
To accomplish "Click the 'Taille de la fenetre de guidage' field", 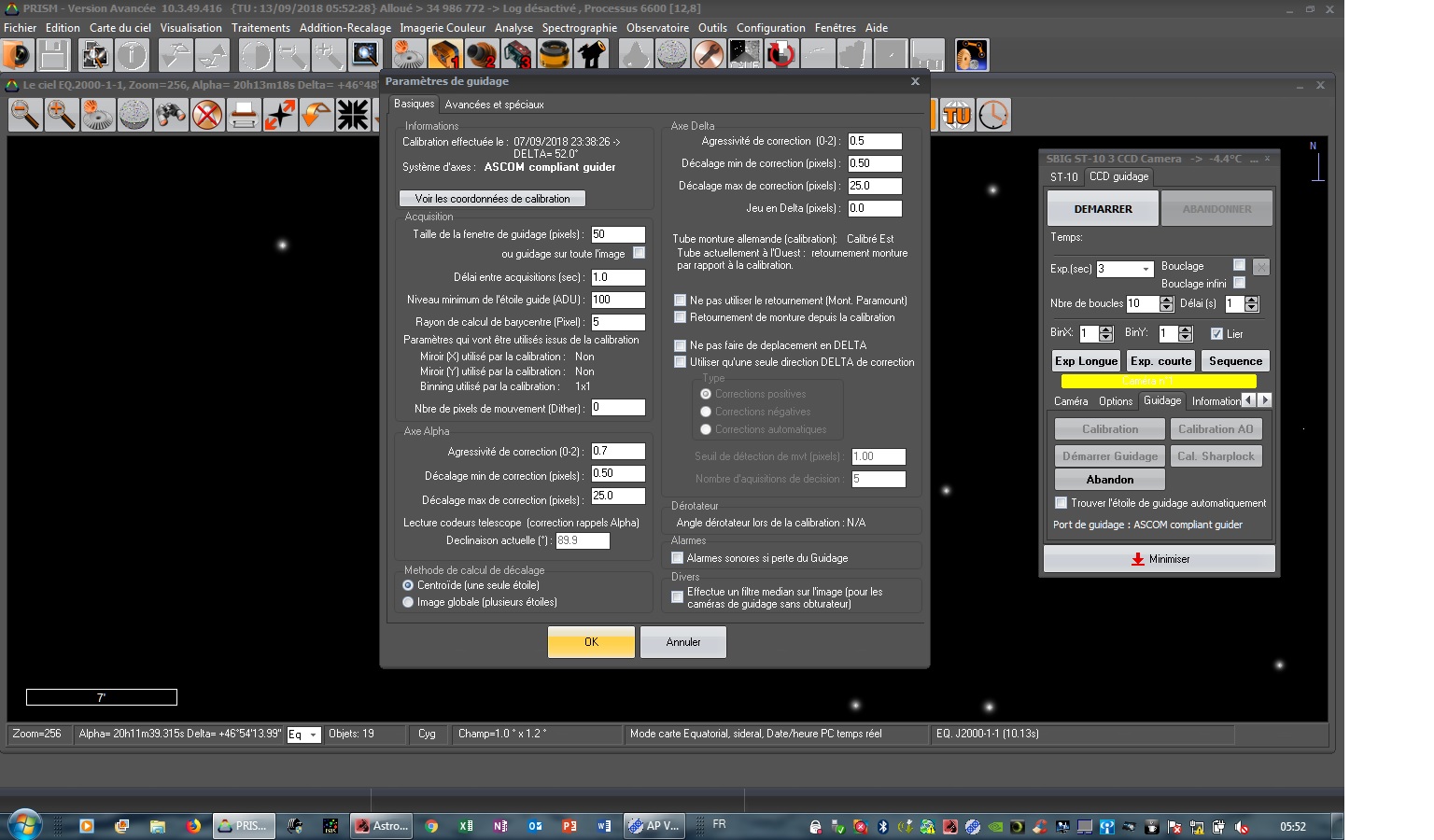I will tap(618, 234).
